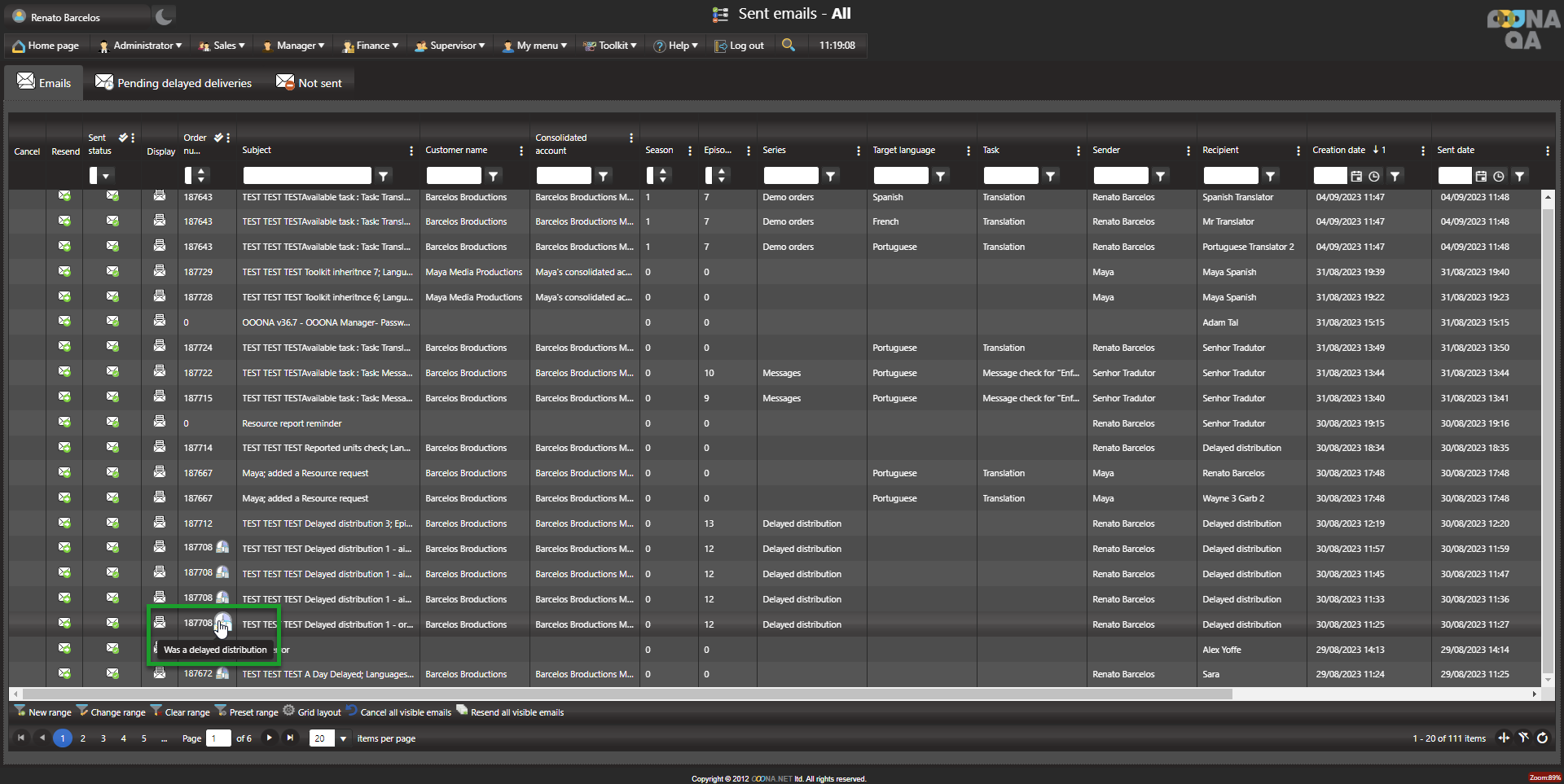1564x784 pixels.
Task: Toggle Order number column check icon
Action: (x=218, y=138)
